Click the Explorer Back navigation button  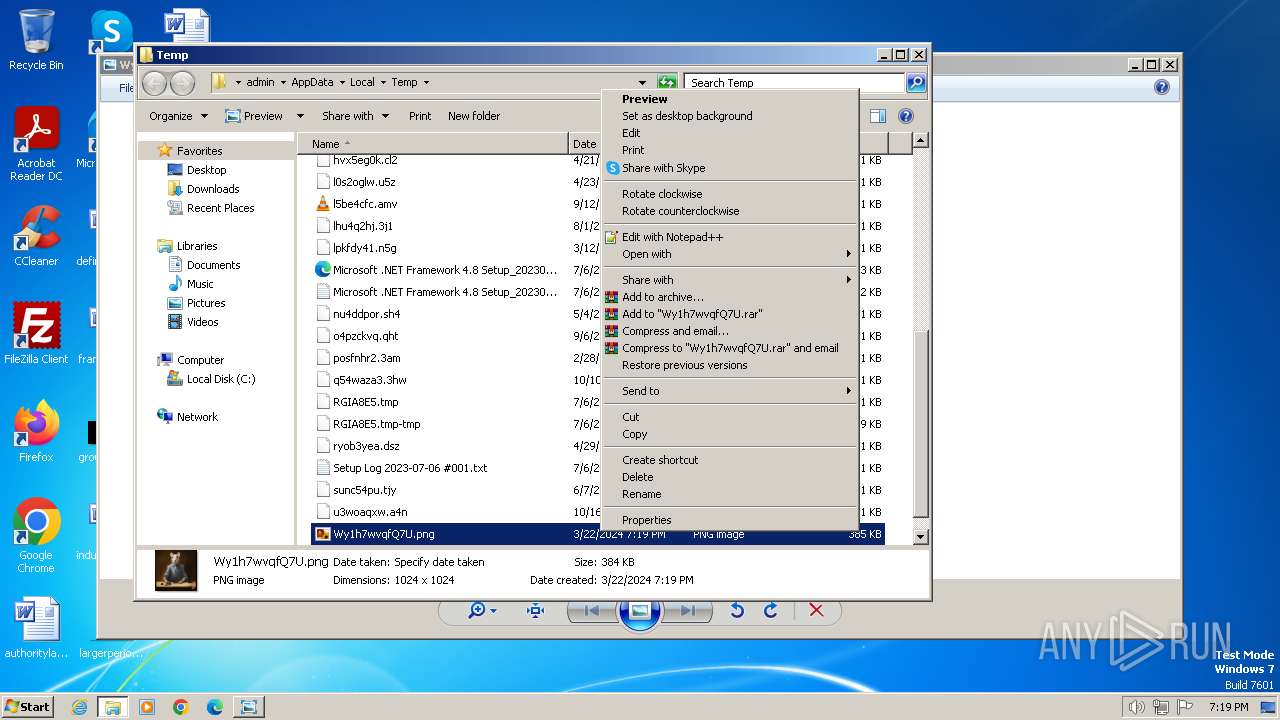[x=154, y=83]
